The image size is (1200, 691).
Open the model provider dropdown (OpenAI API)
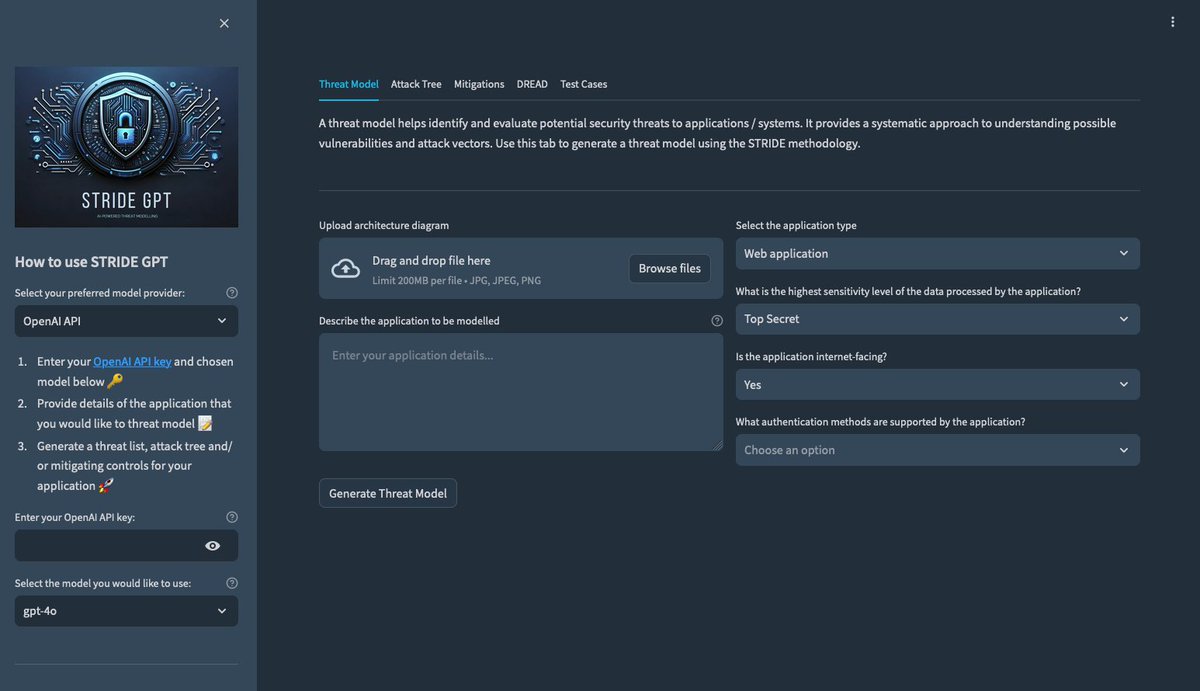click(x=126, y=321)
